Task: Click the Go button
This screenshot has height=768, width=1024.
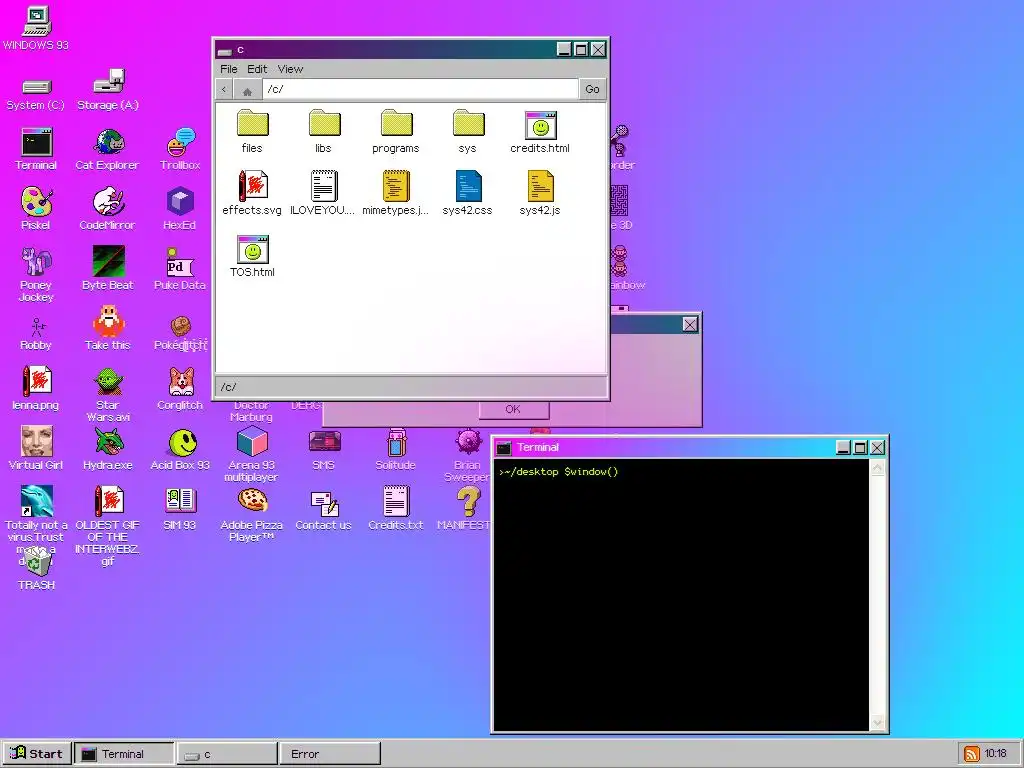Action: [592, 89]
